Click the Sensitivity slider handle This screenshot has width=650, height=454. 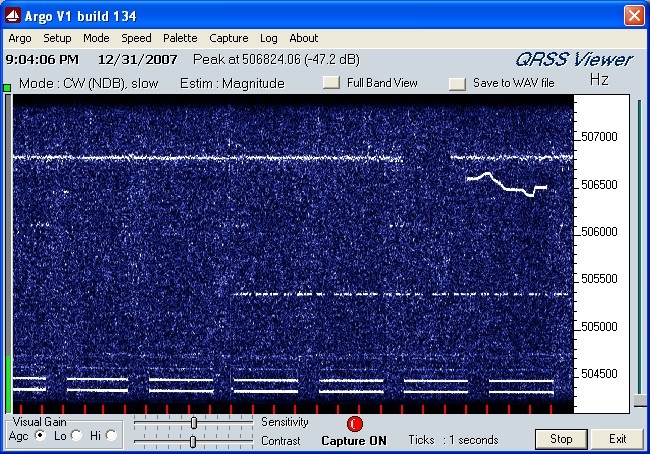194,423
